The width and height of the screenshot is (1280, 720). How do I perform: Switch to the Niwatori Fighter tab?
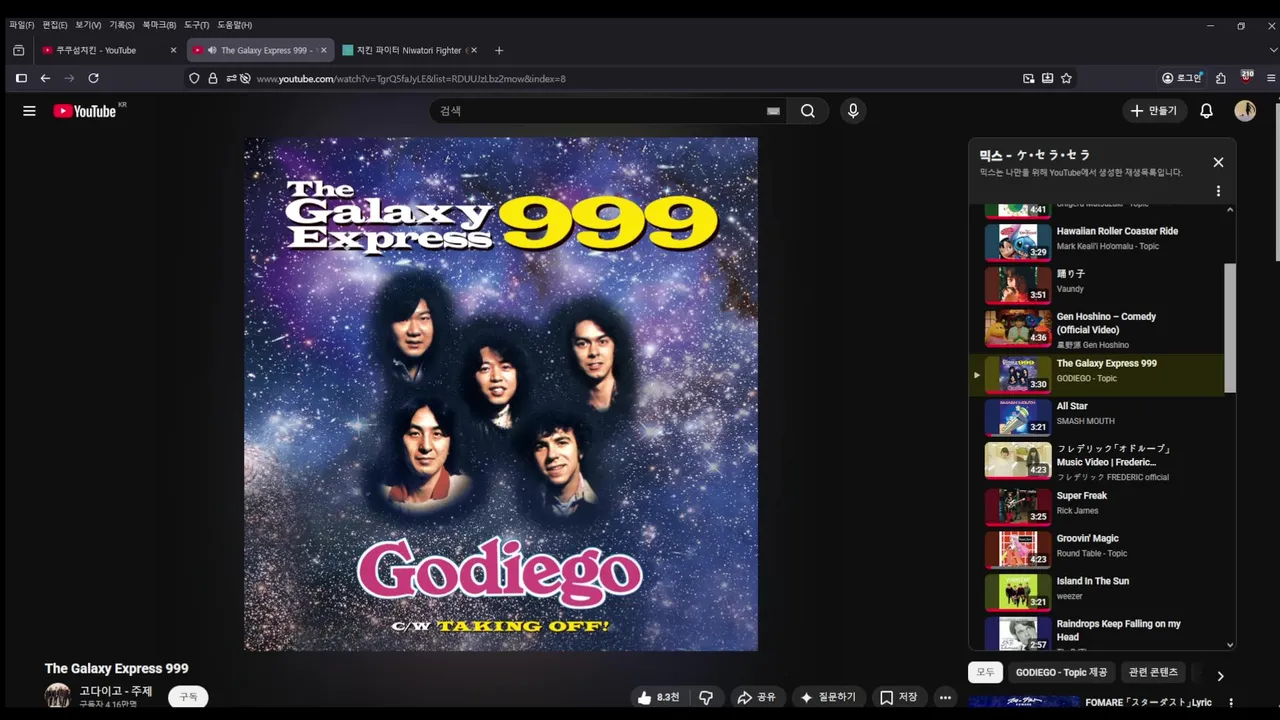coord(410,50)
